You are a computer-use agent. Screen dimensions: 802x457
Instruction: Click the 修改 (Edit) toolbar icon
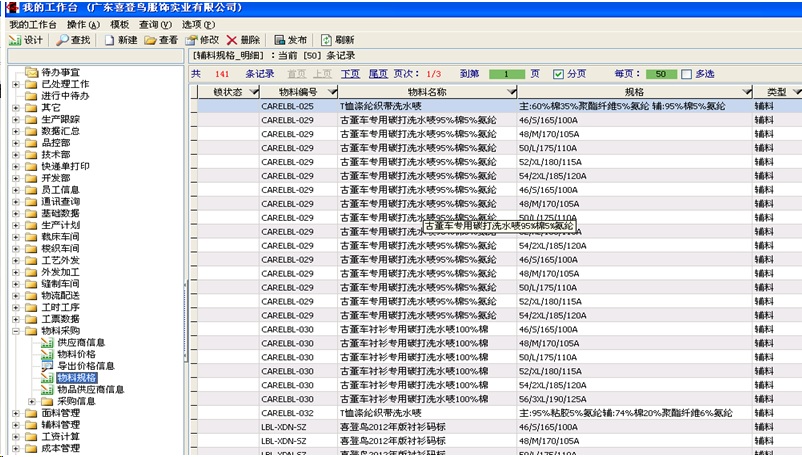(x=191, y=40)
